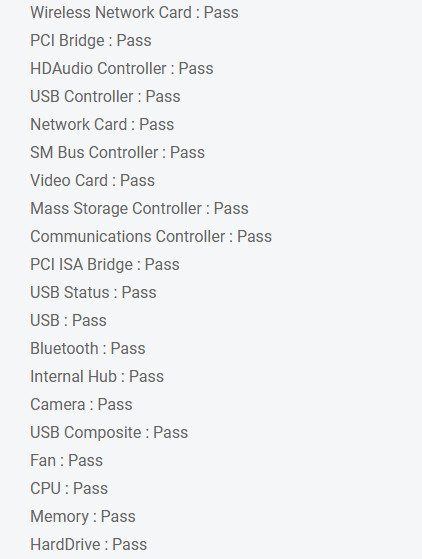
Task: Click the PCI Bridge : Pass entry
Action: coord(91,40)
